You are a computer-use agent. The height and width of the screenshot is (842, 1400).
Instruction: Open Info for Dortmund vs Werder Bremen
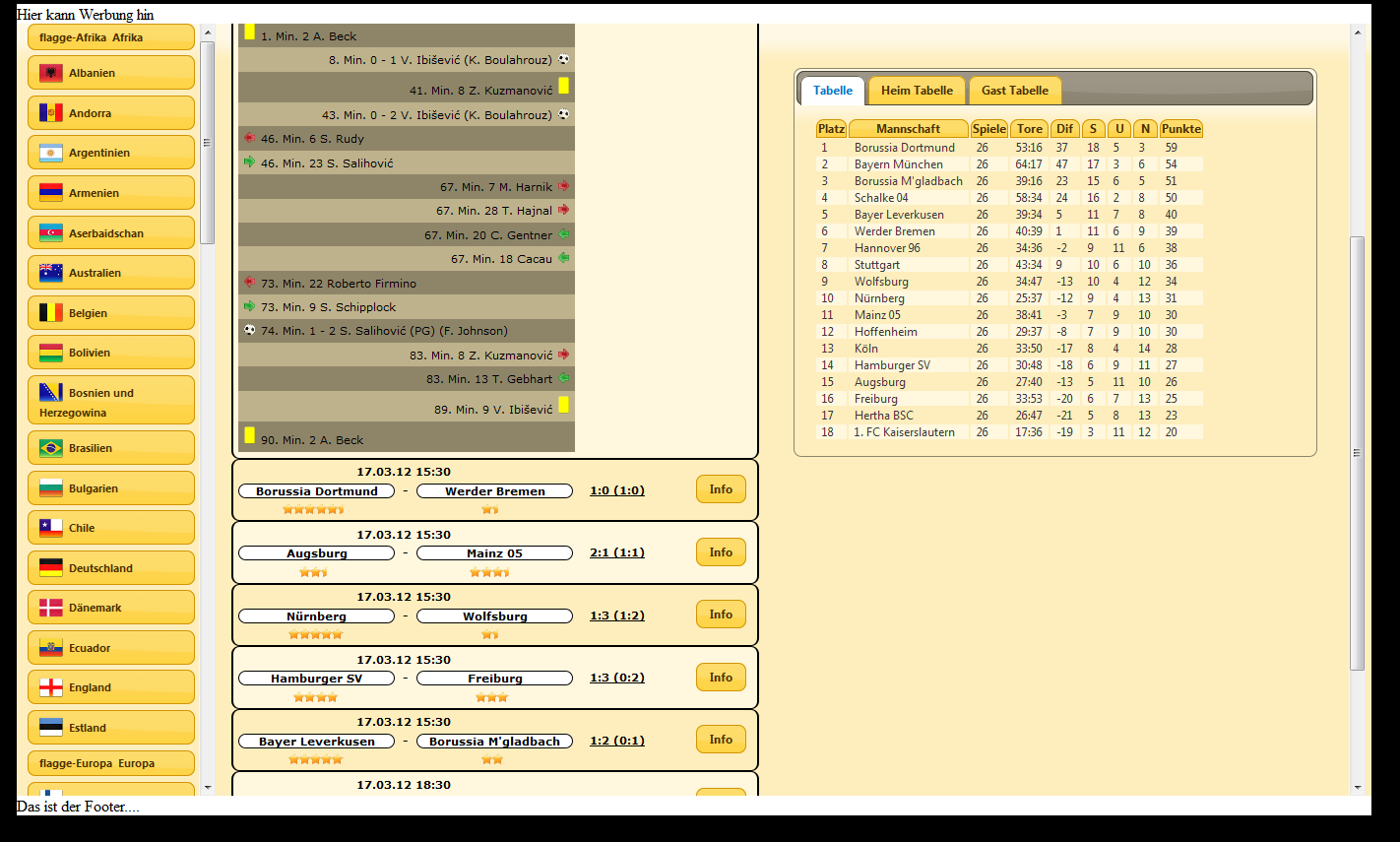click(x=721, y=489)
